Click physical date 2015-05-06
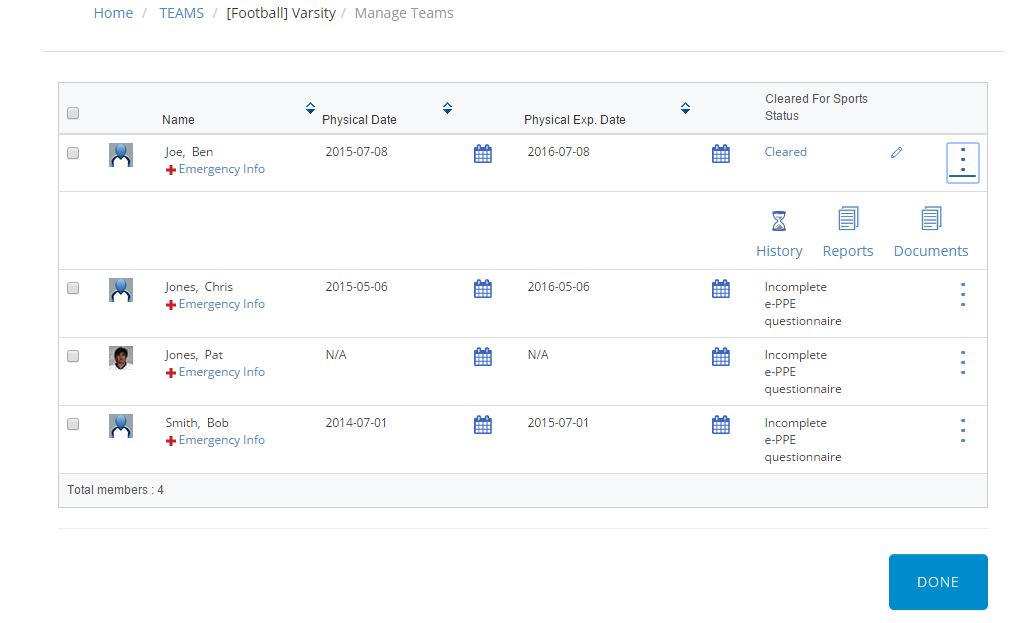This screenshot has width=1022, height=623. 357,287
